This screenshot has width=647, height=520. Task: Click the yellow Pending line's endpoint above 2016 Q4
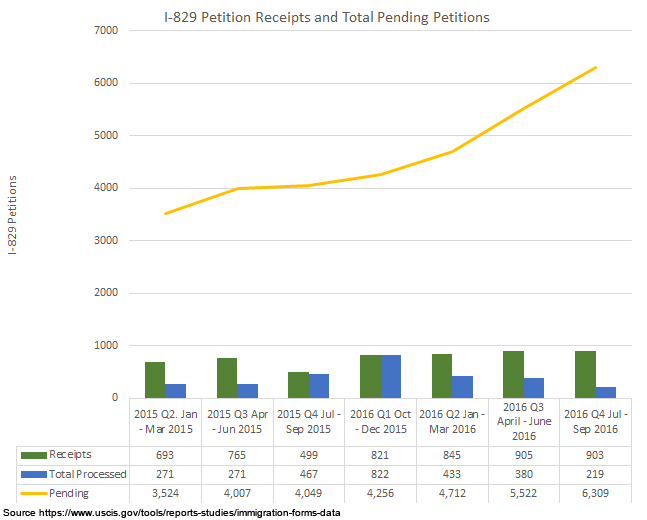pos(596,67)
